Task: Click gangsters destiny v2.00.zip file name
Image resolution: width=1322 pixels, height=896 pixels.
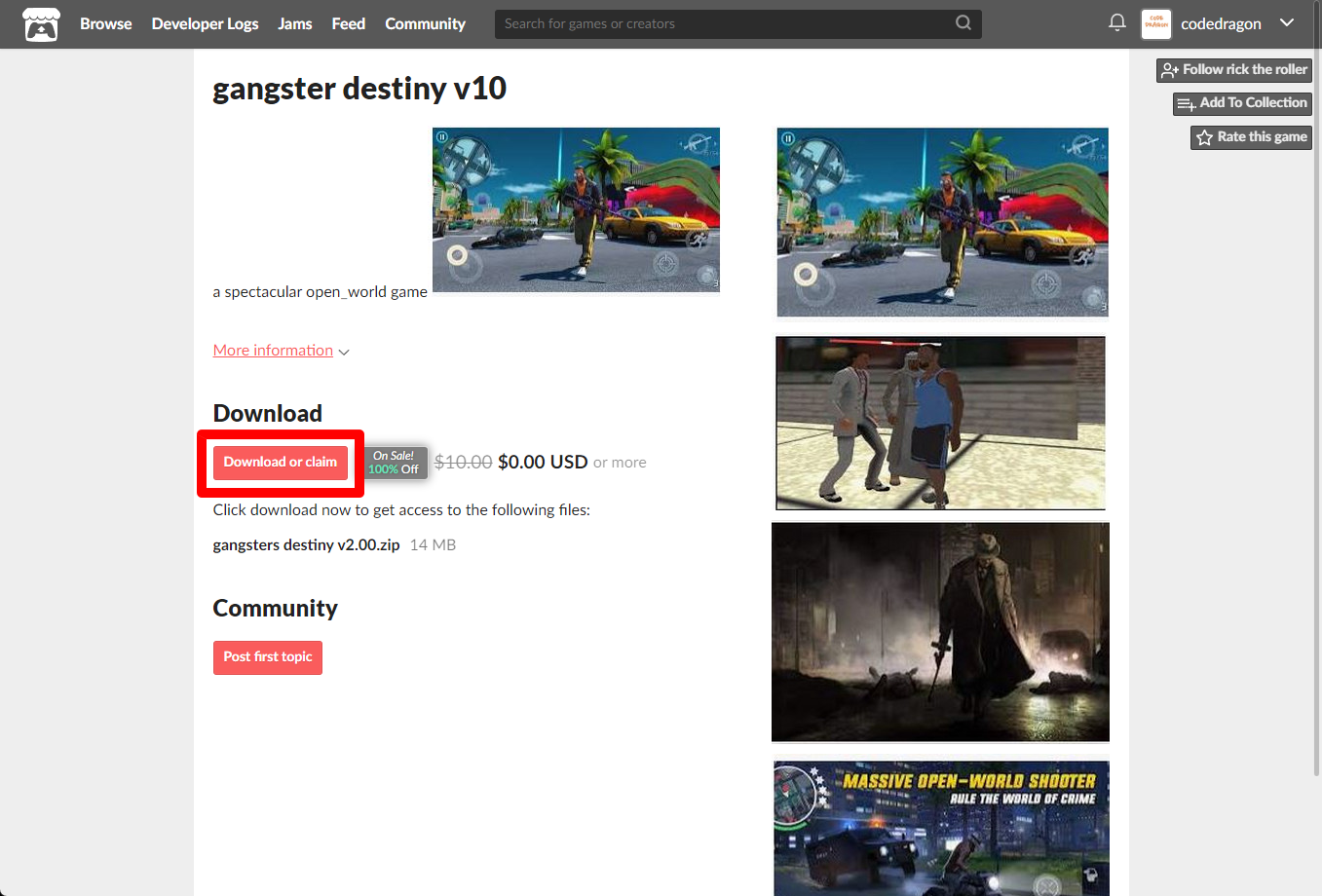Action: [306, 545]
